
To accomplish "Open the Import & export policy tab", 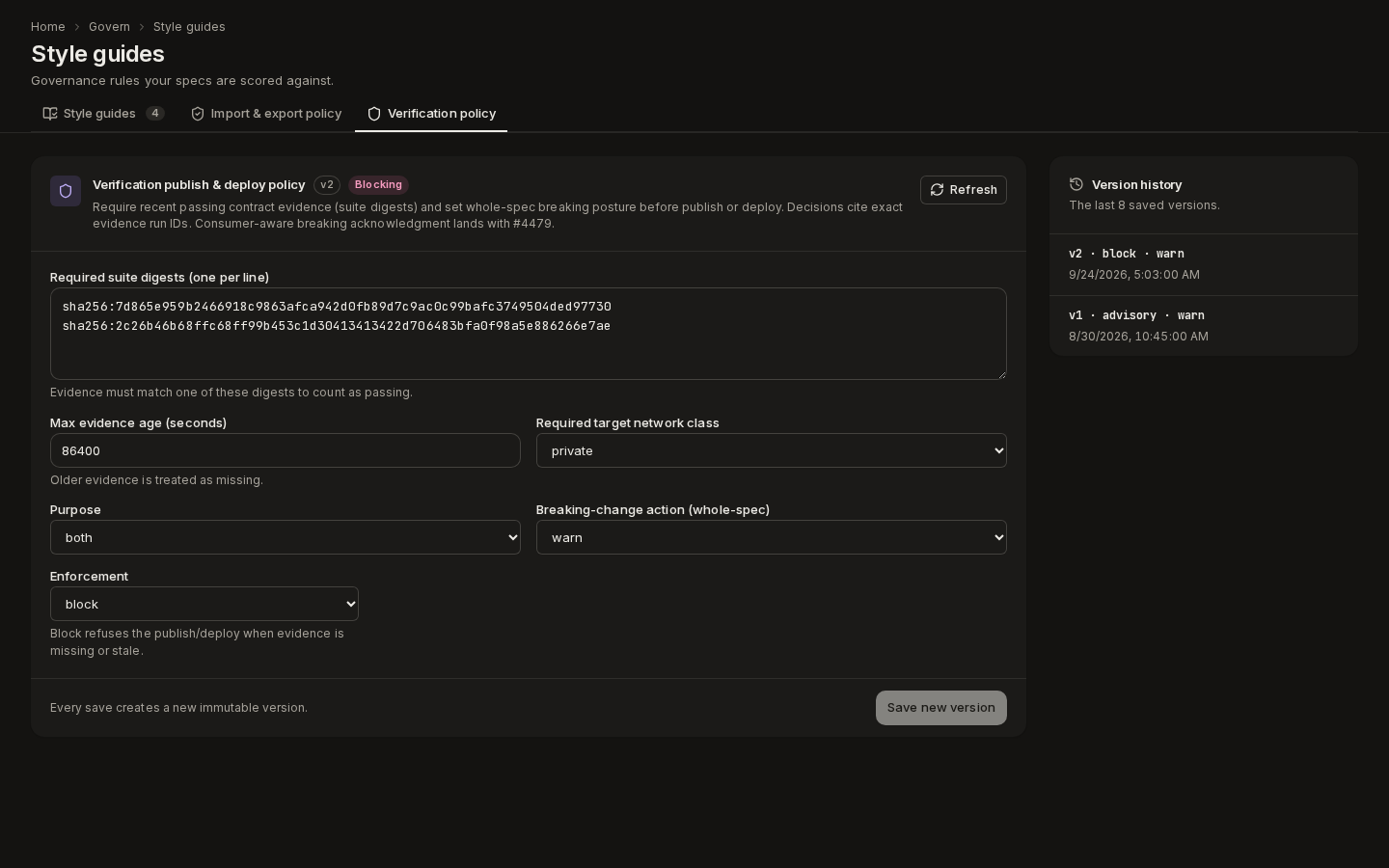I will [x=266, y=114].
